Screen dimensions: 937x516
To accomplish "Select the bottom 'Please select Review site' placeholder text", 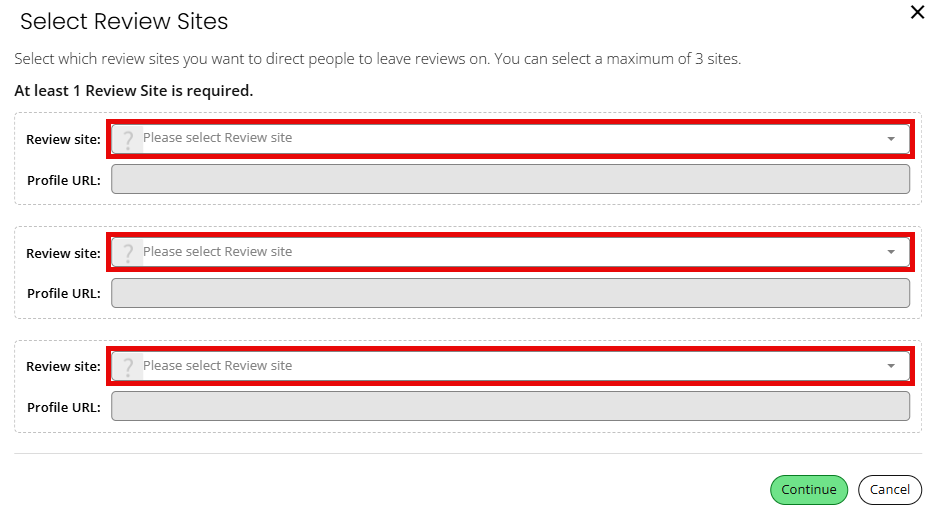I will (x=218, y=365).
